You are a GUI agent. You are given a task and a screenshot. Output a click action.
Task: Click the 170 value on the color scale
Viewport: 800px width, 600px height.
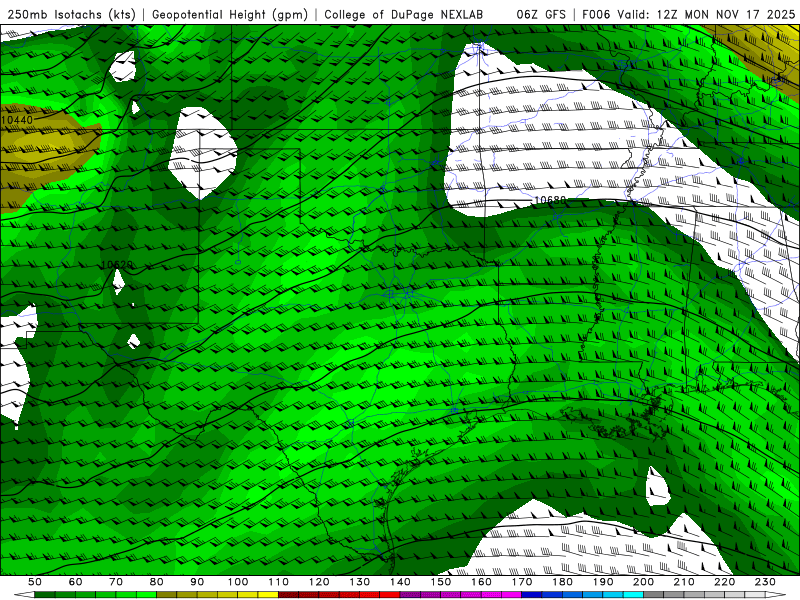pyautogui.click(x=521, y=582)
